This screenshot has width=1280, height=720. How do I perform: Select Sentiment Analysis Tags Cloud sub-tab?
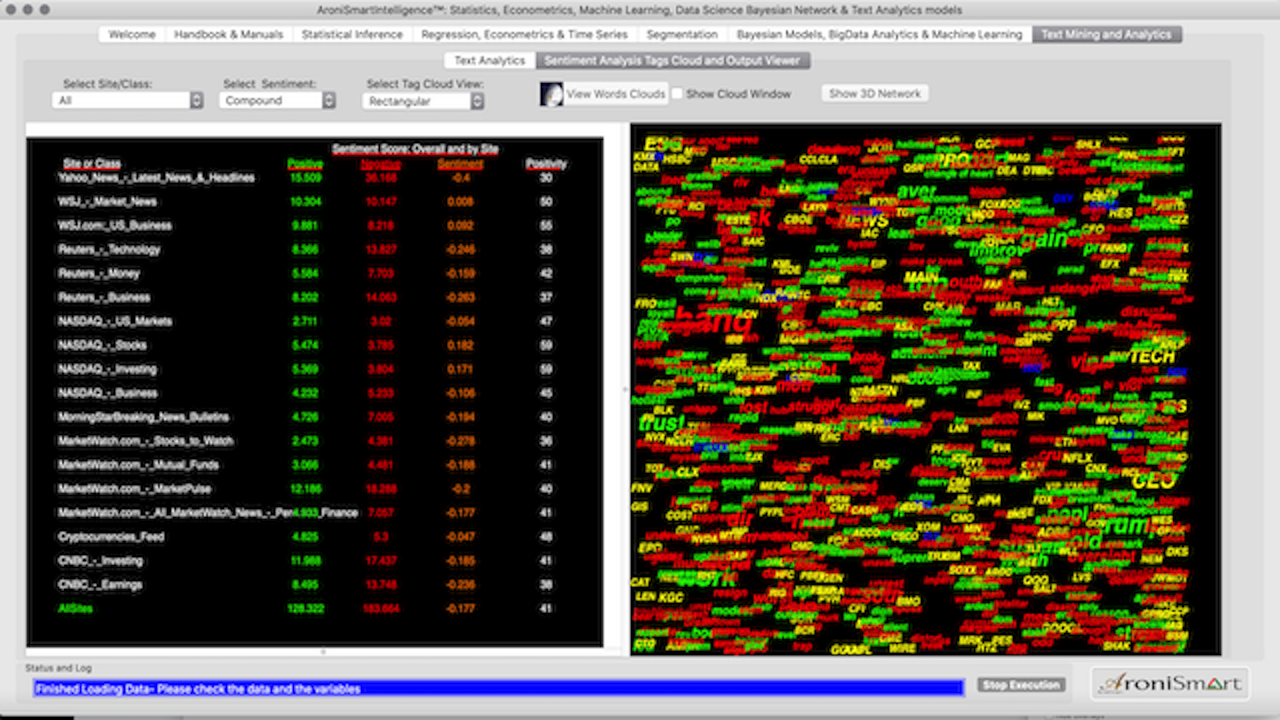(672, 60)
